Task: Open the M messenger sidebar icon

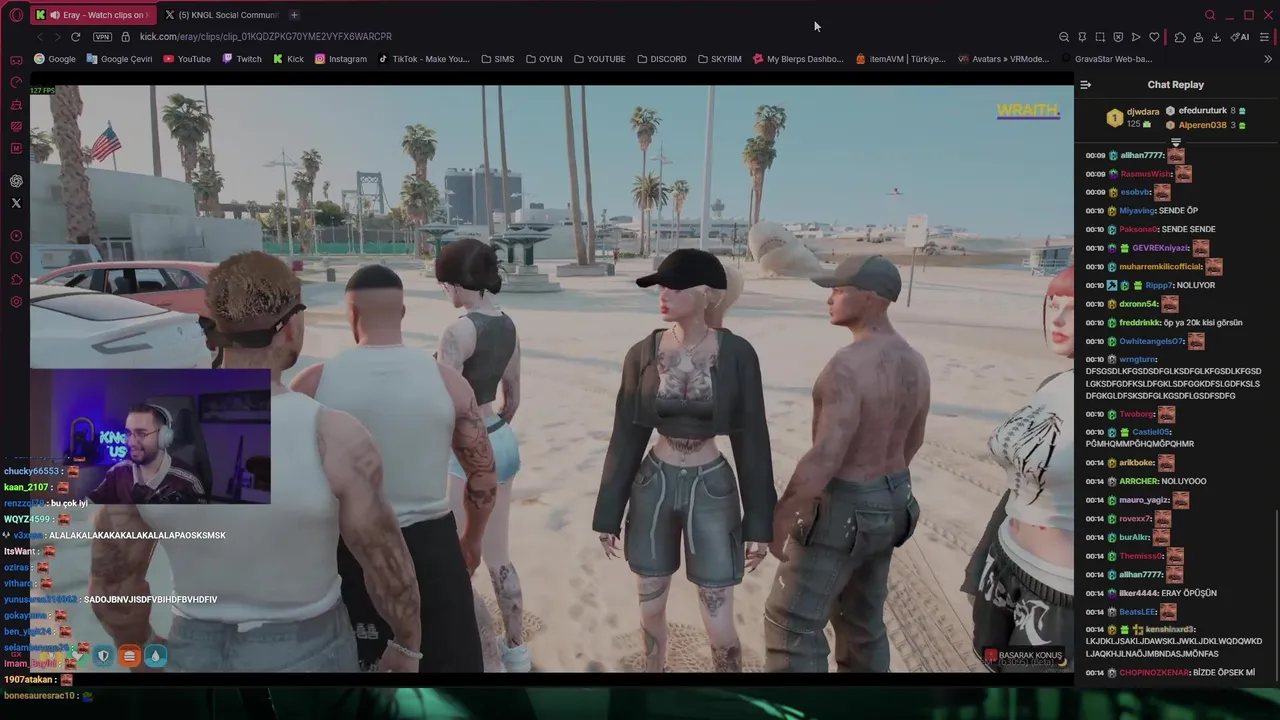Action: click(x=16, y=148)
